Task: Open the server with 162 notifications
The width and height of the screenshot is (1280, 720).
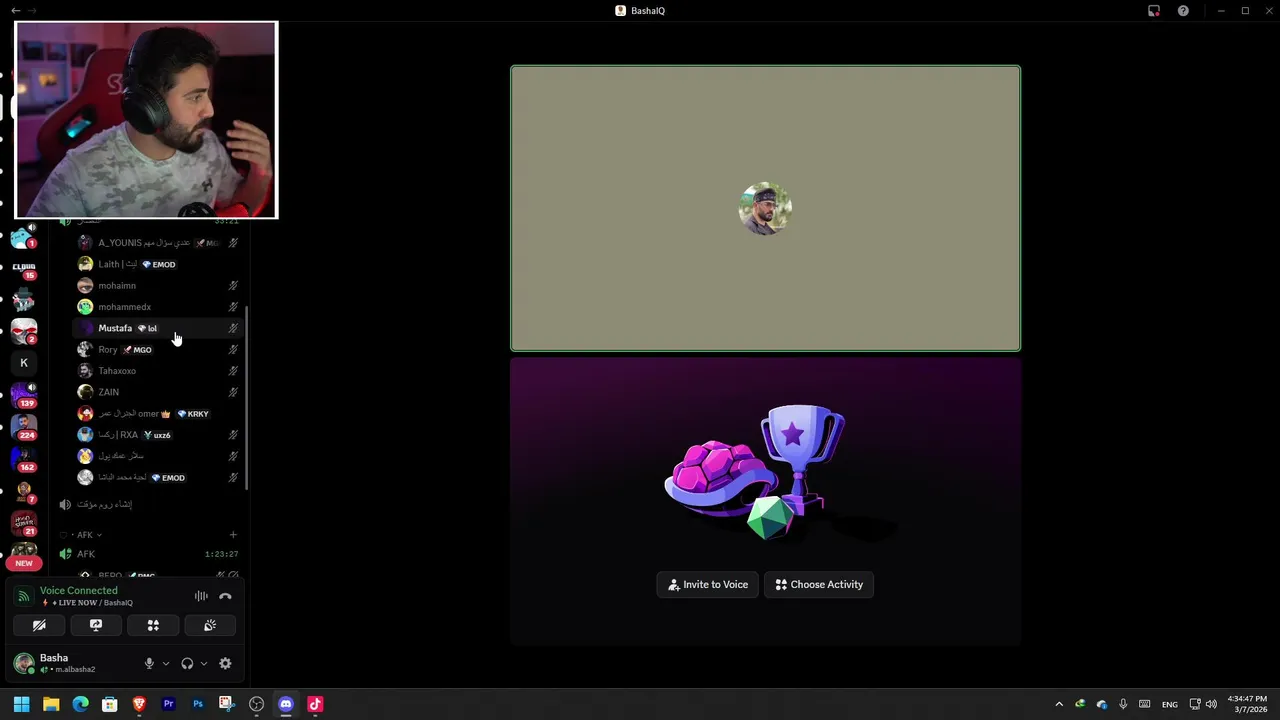Action: 24,459
